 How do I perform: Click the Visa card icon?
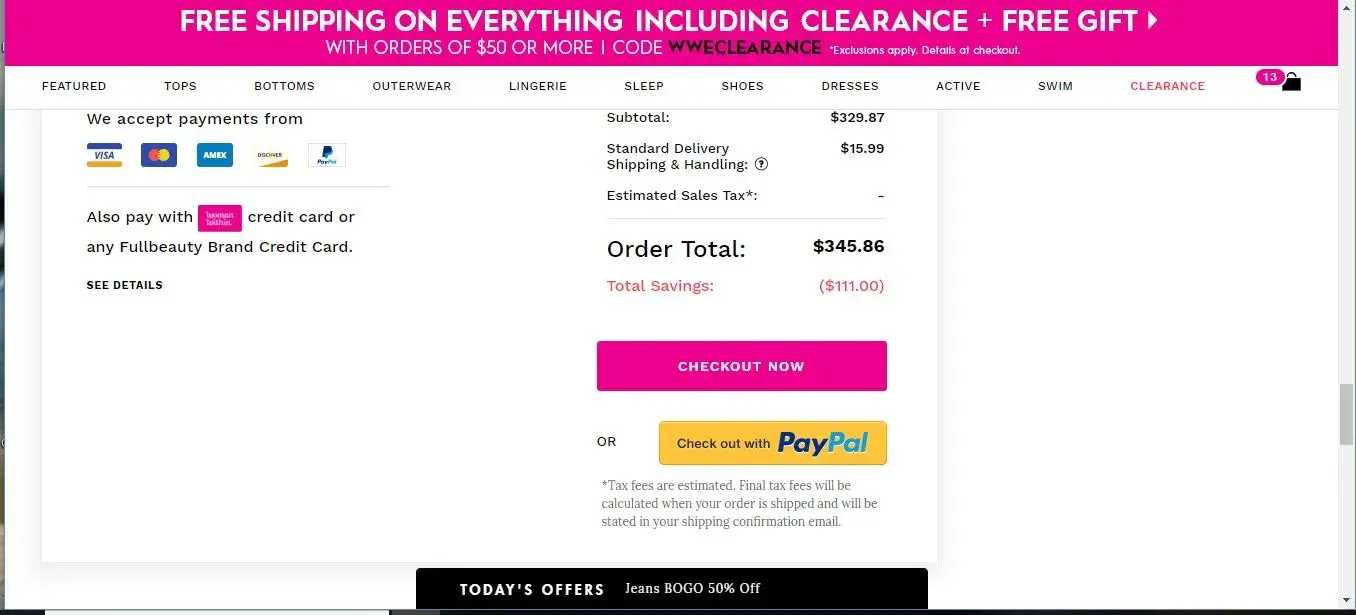[104, 155]
